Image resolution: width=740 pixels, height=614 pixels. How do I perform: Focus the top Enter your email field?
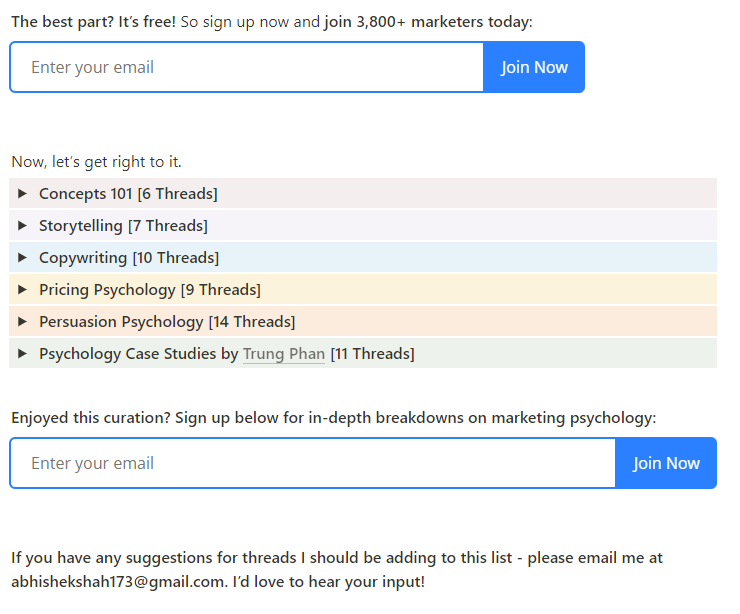coord(247,68)
